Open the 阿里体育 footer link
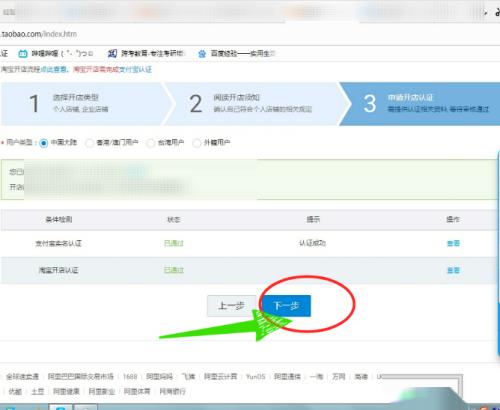The image size is (500, 410). (x=137, y=391)
